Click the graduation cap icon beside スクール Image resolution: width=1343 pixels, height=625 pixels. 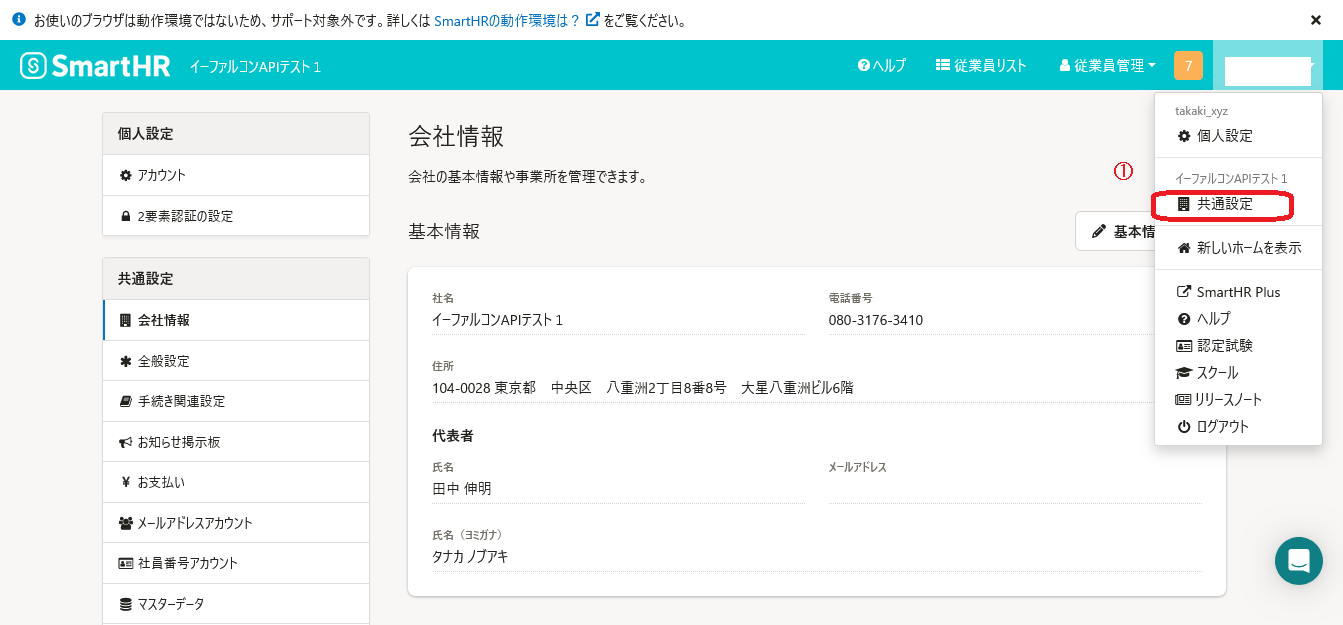pyautogui.click(x=1184, y=373)
